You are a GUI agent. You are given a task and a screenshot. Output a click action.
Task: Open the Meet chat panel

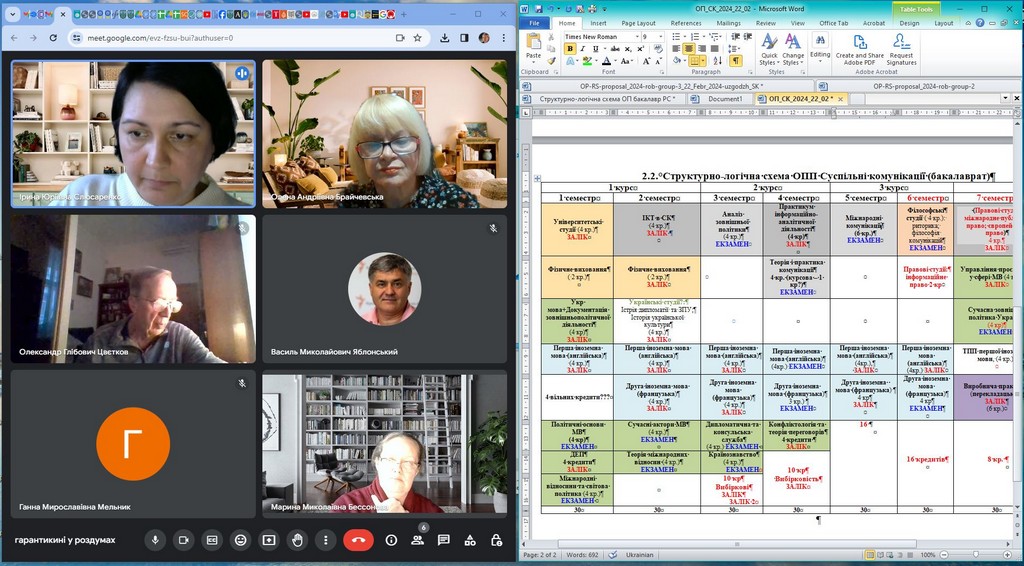click(443, 540)
